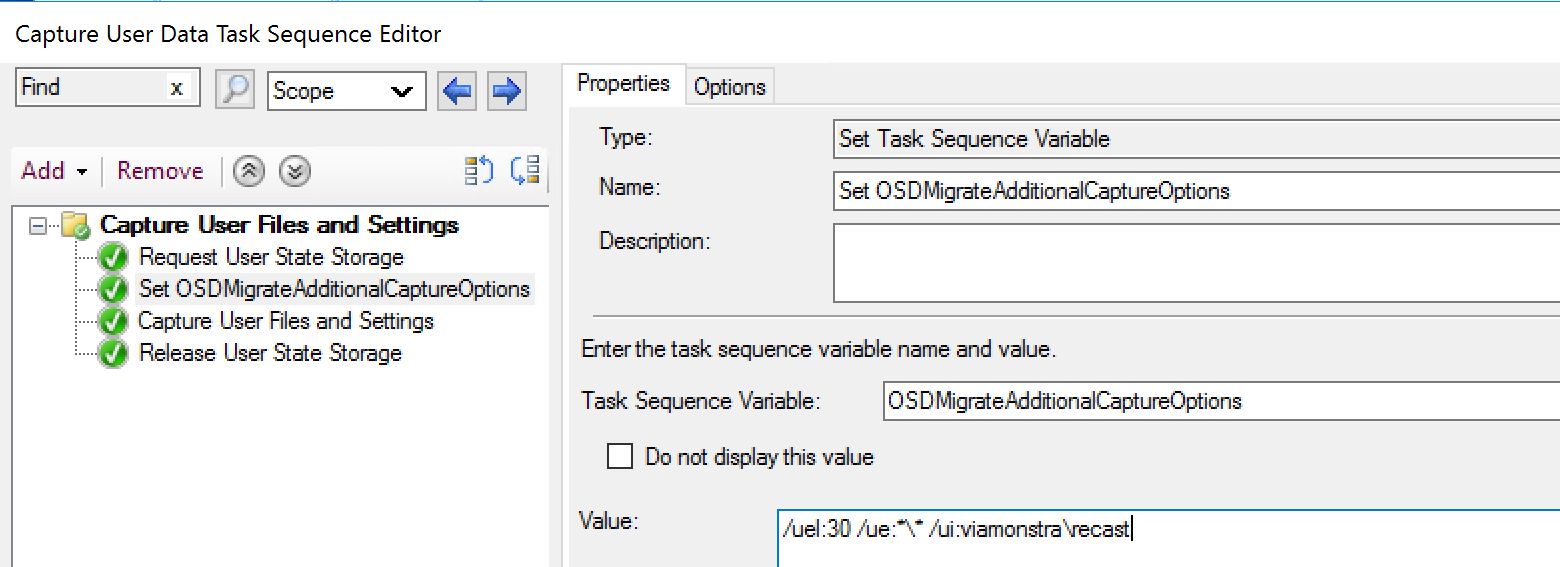1560x567 pixels.
Task: Switch to the Options tab
Action: point(729,87)
